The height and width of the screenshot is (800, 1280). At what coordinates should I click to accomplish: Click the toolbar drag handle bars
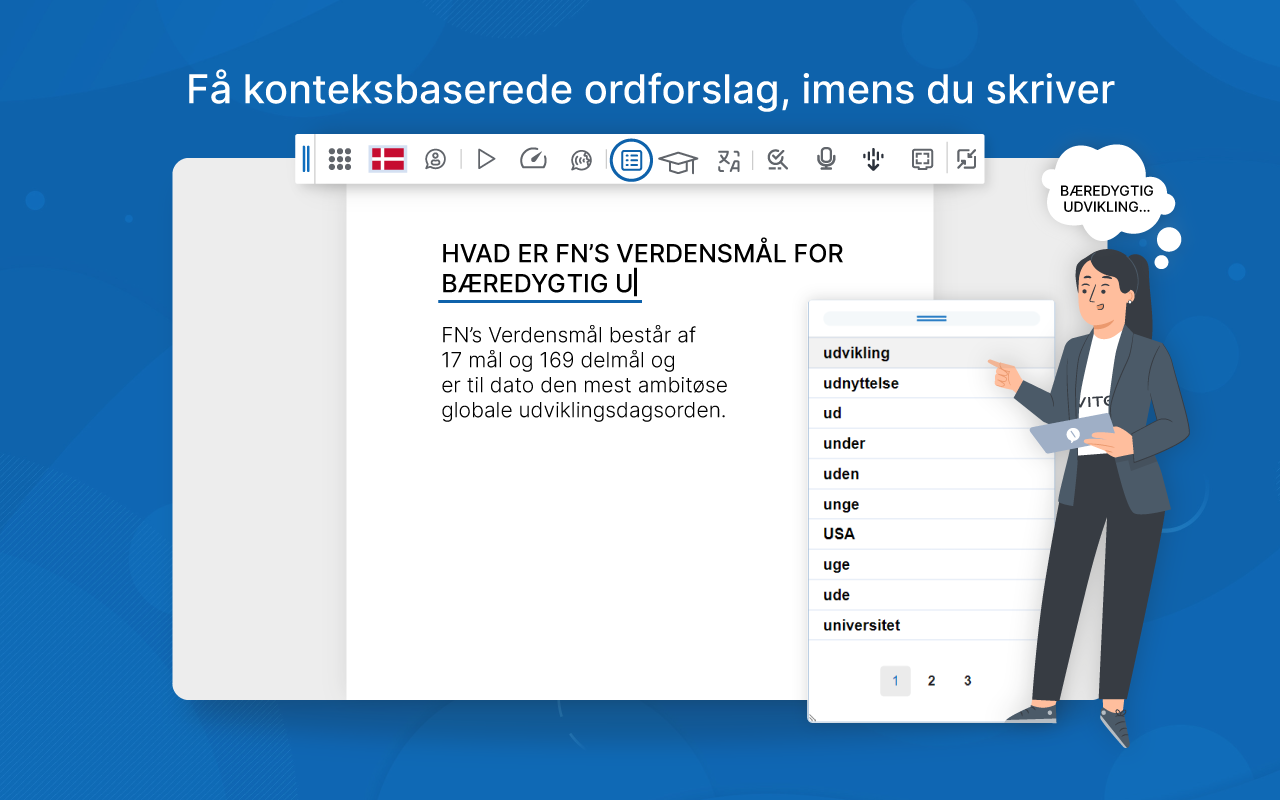pos(306,159)
